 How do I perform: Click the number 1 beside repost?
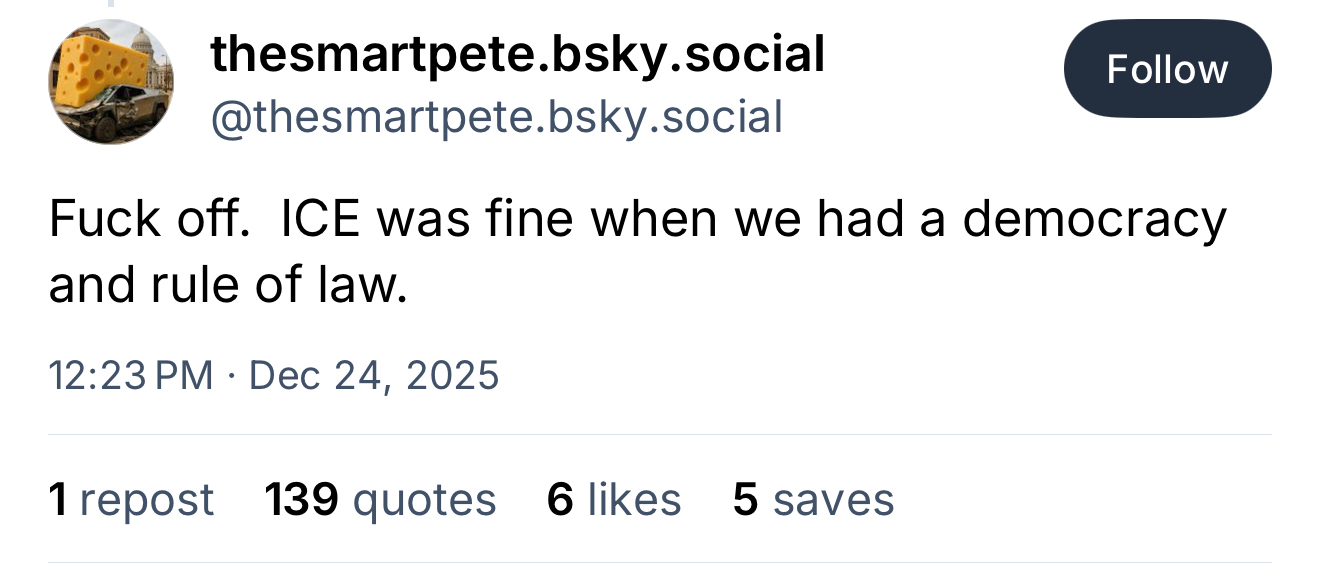(57, 499)
